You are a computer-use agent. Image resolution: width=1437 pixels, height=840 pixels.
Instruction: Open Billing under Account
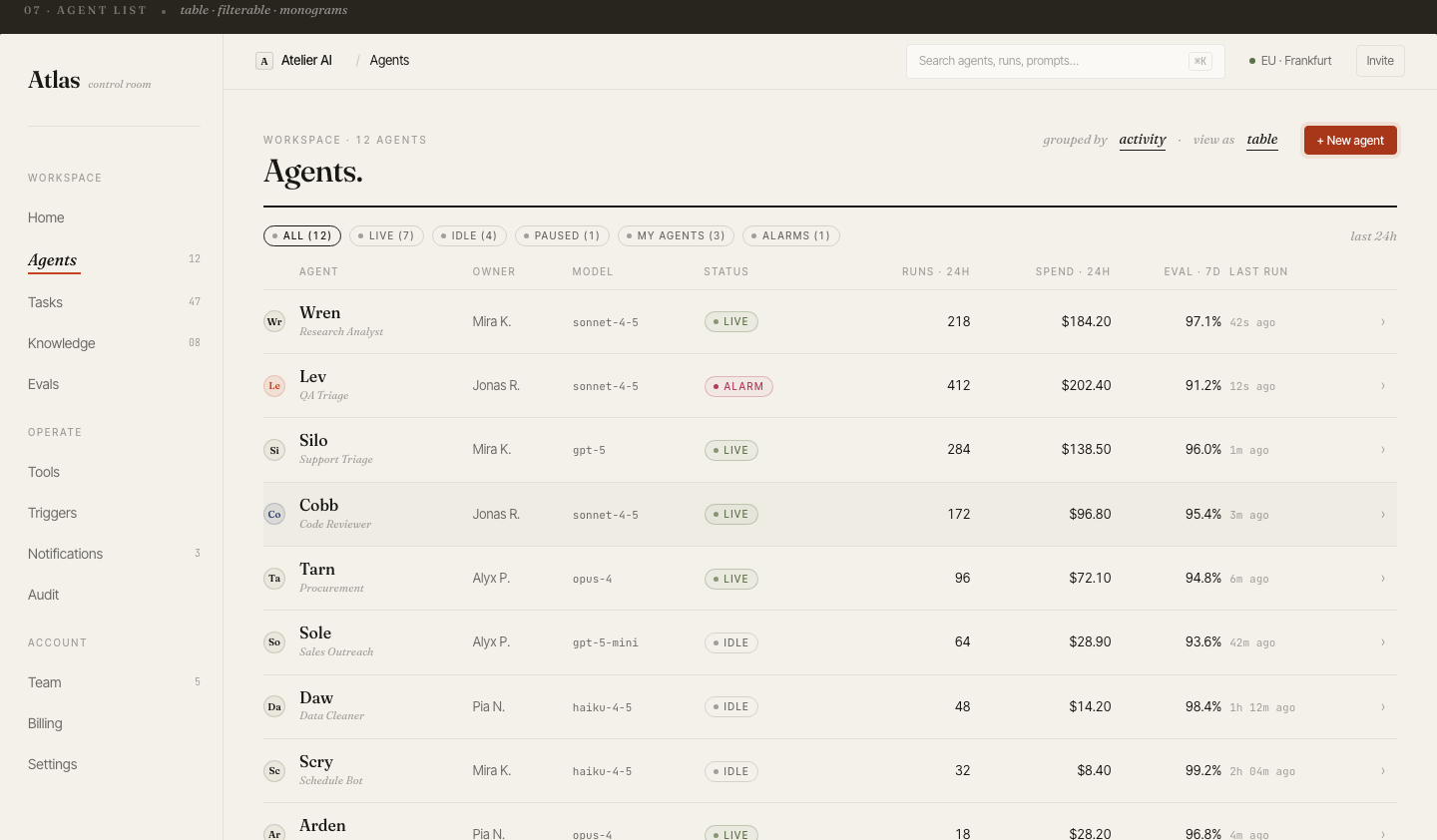(45, 723)
